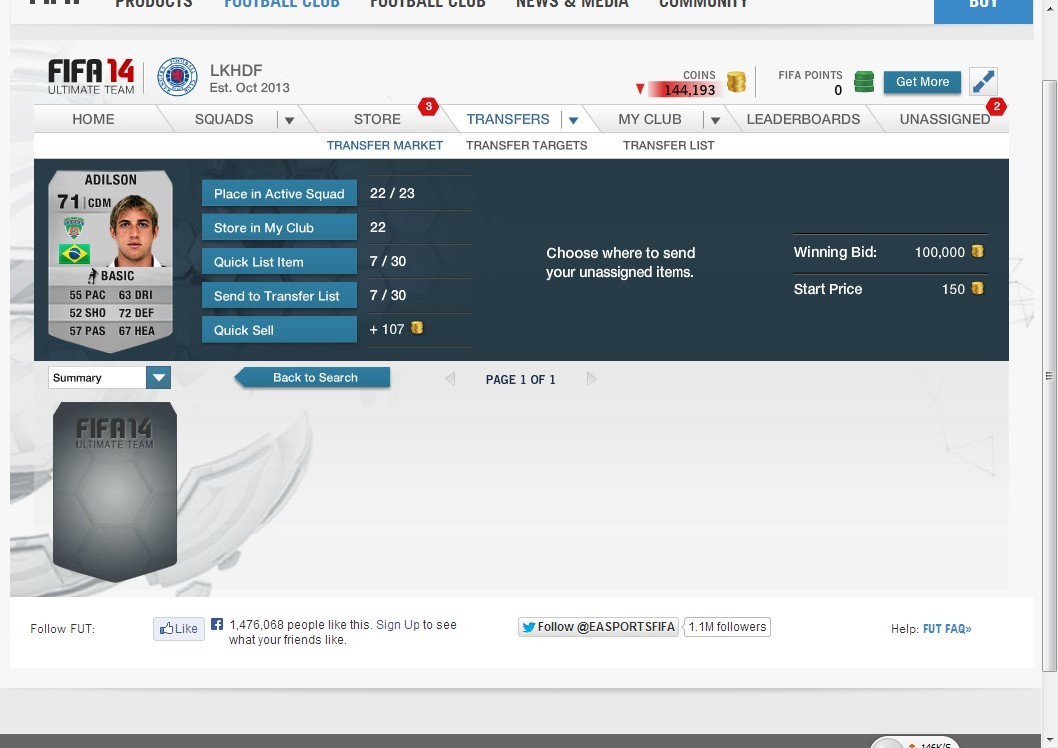This screenshot has width=1058, height=748.
Task: Go to the previous page arrow
Action: 450,379
